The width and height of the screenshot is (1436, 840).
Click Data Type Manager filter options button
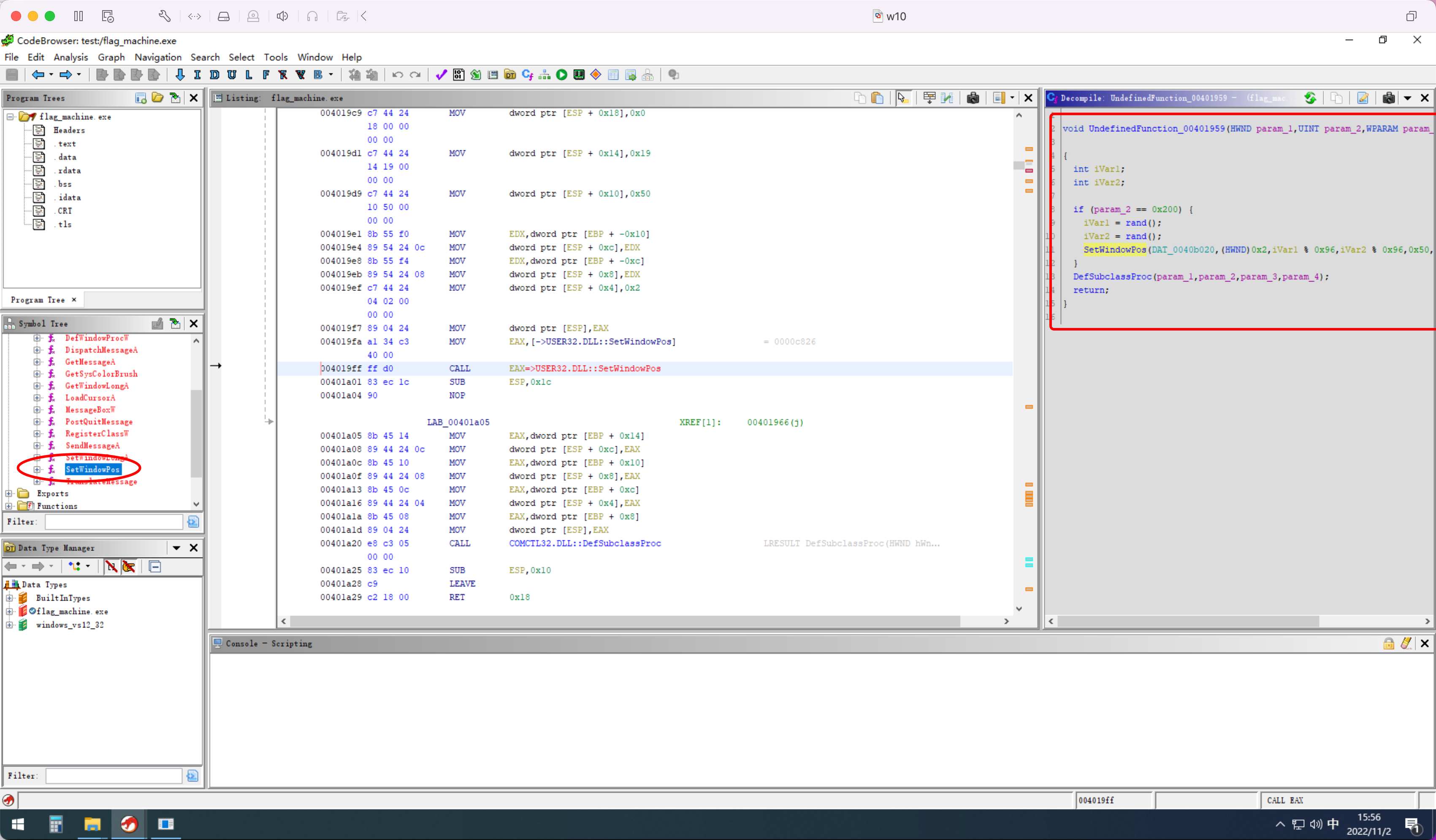[192, 775]
